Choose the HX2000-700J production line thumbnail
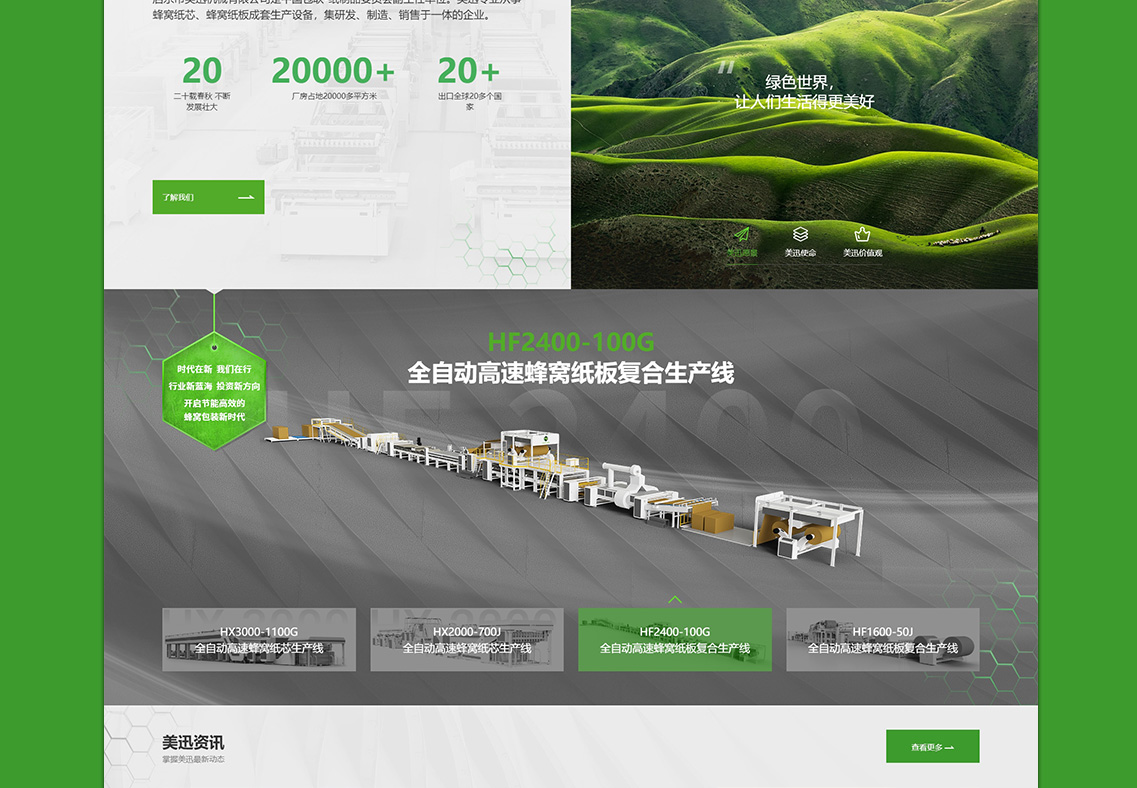 (467, 640)
